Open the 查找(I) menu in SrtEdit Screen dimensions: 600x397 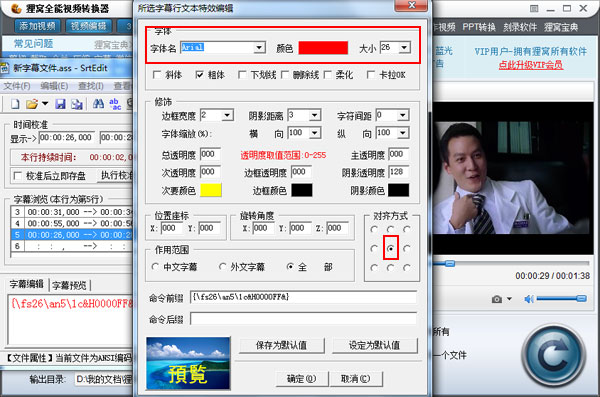91,86
